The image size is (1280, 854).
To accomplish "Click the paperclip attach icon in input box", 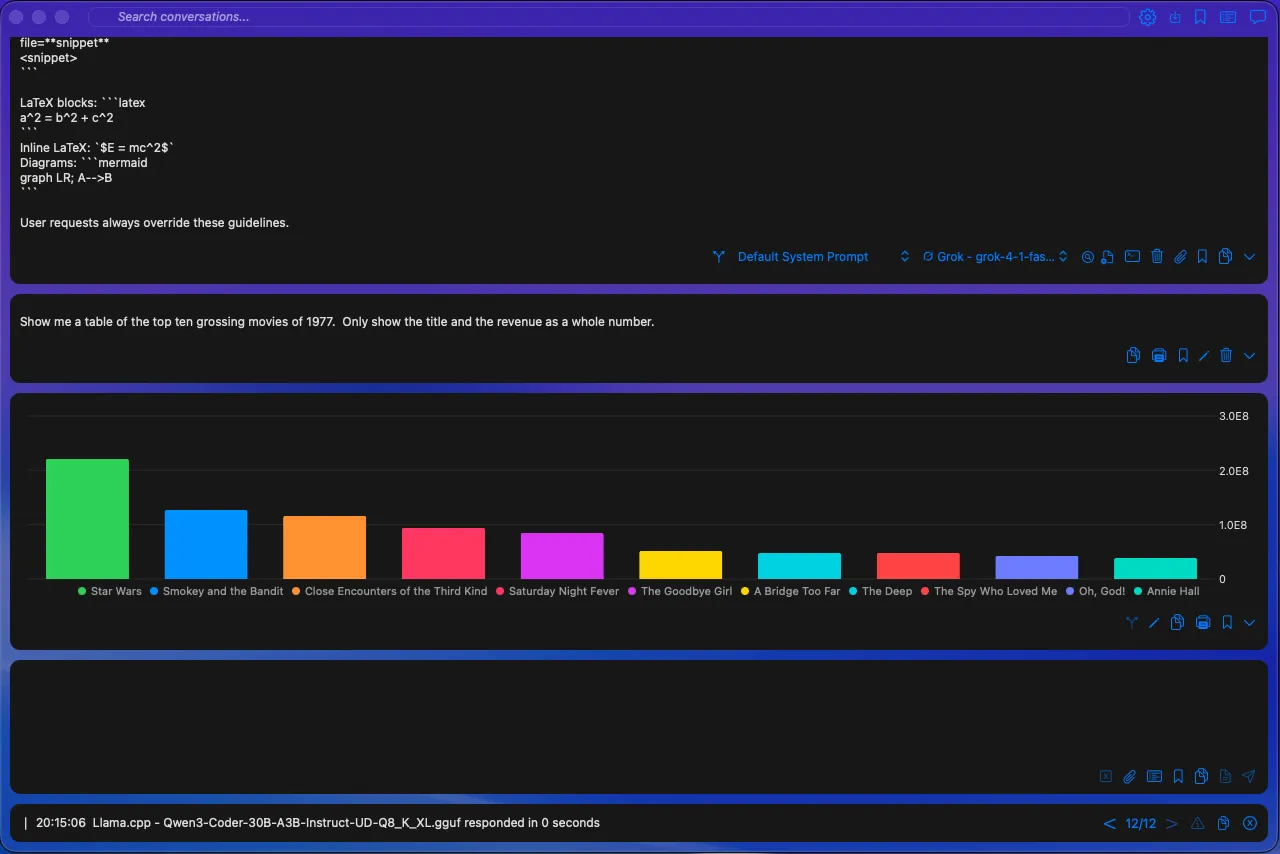I will tap(1129, 776).
